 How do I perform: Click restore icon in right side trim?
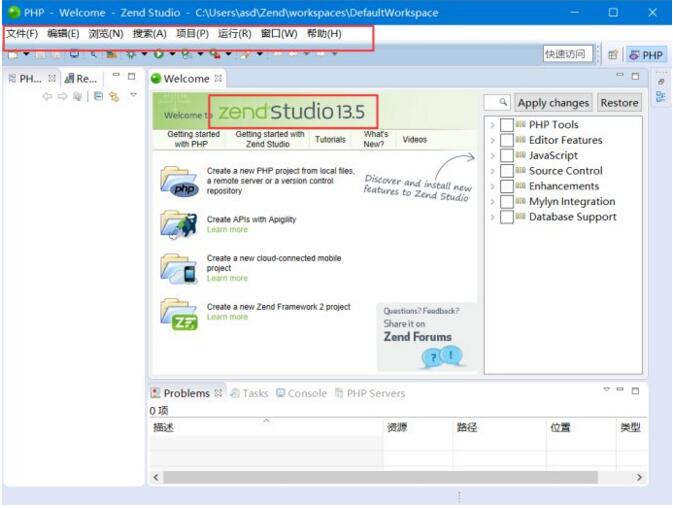tap(661, 82)
